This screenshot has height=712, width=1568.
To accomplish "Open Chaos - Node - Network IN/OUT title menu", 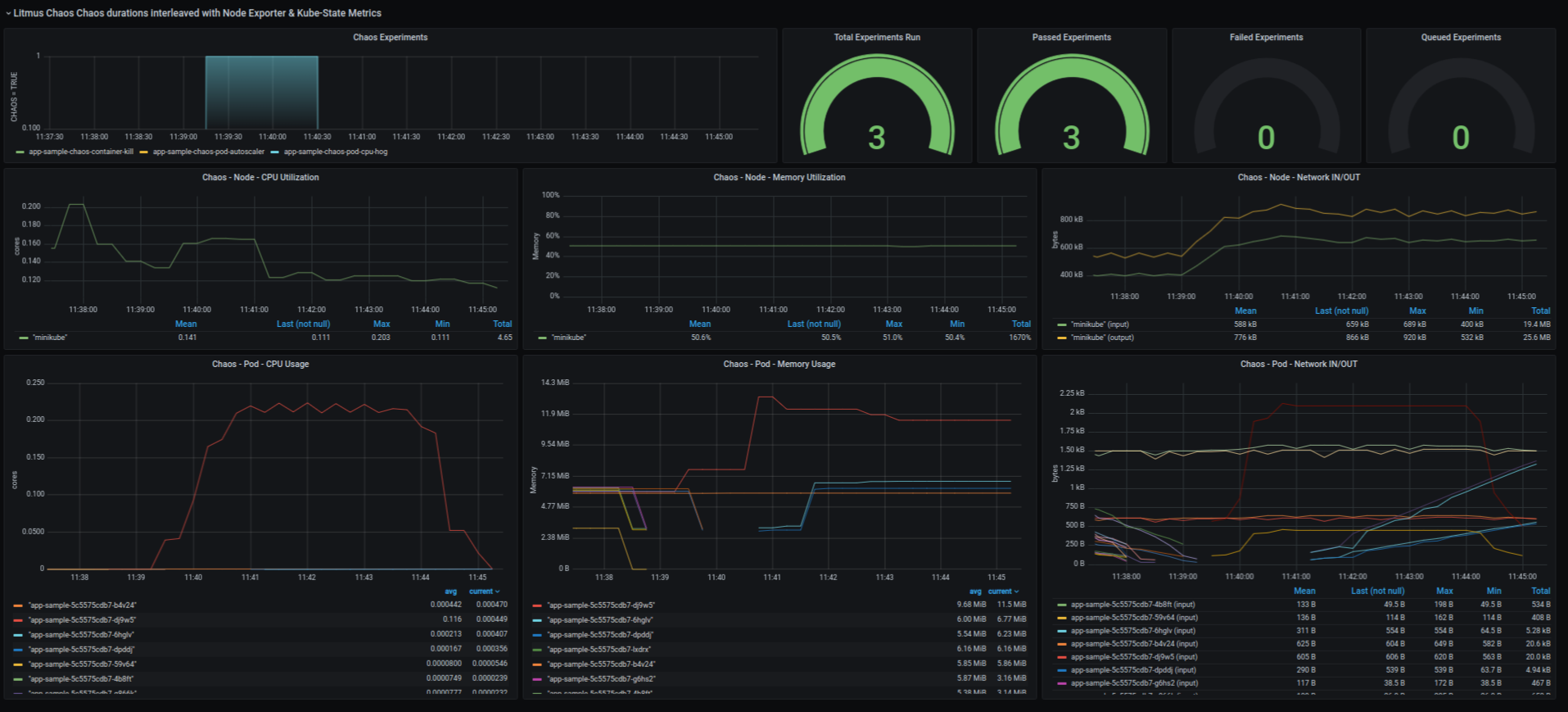I will (x=1299, y=178).
